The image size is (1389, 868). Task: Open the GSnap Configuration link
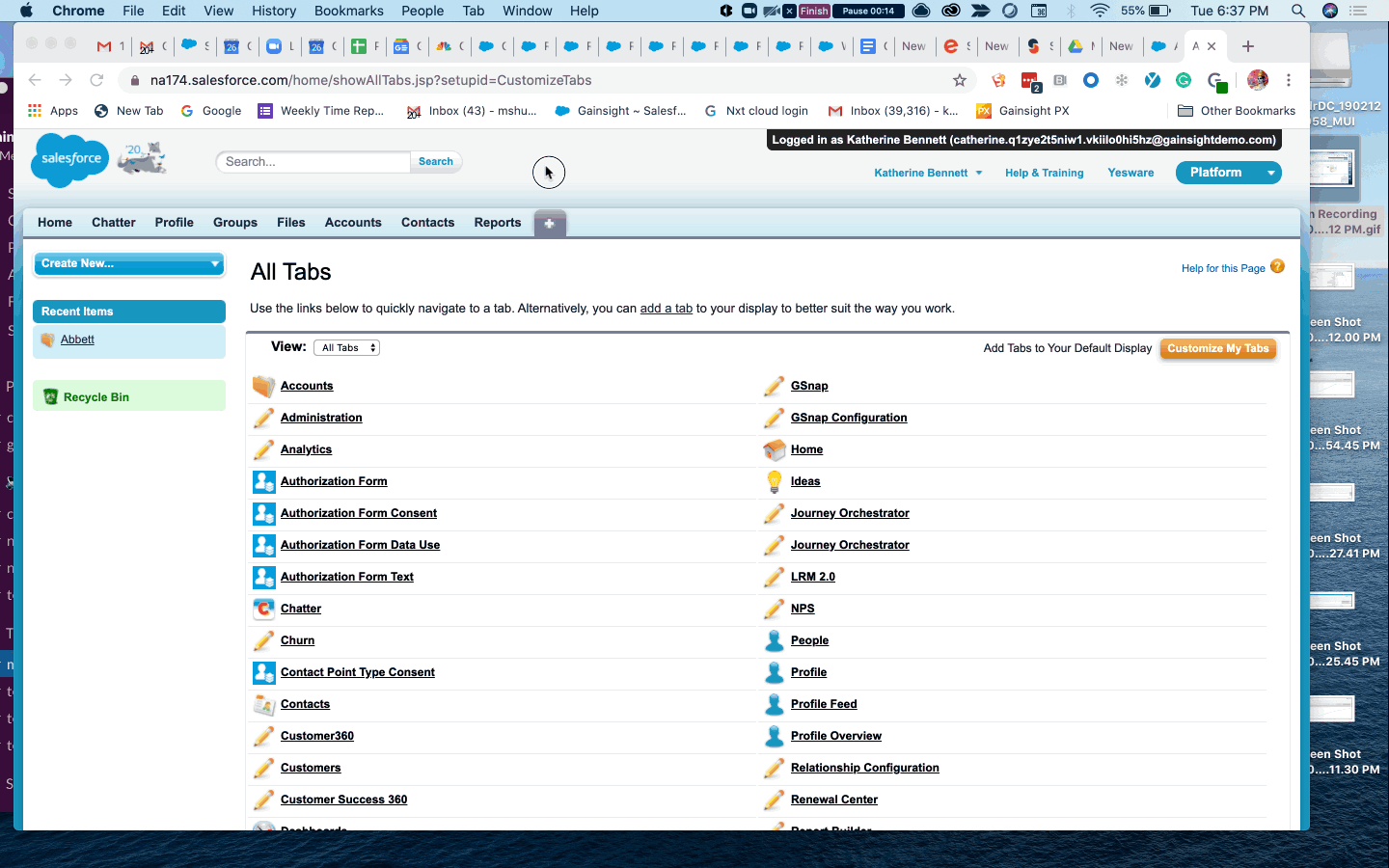(x=849, y=418)
